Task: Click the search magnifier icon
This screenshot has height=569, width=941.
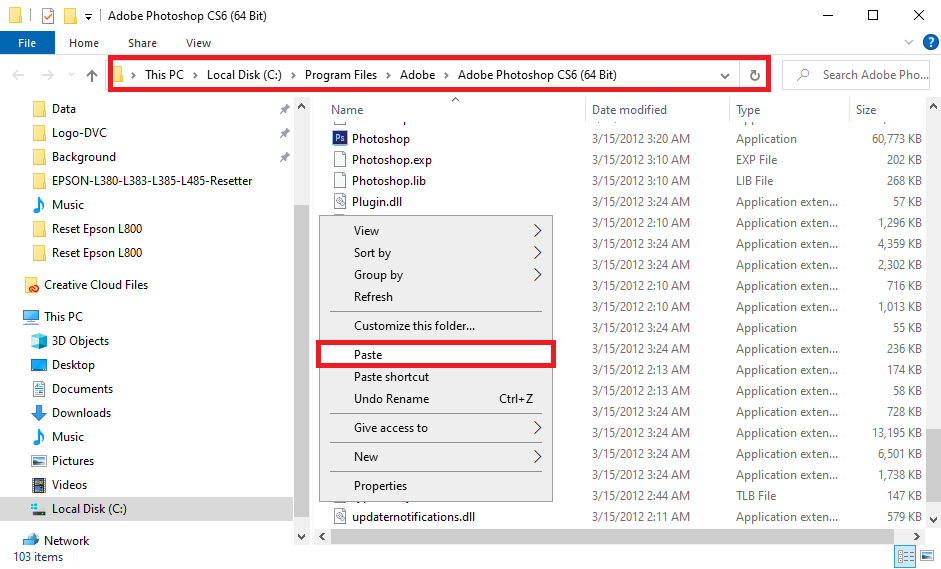Action: [802, 74]
